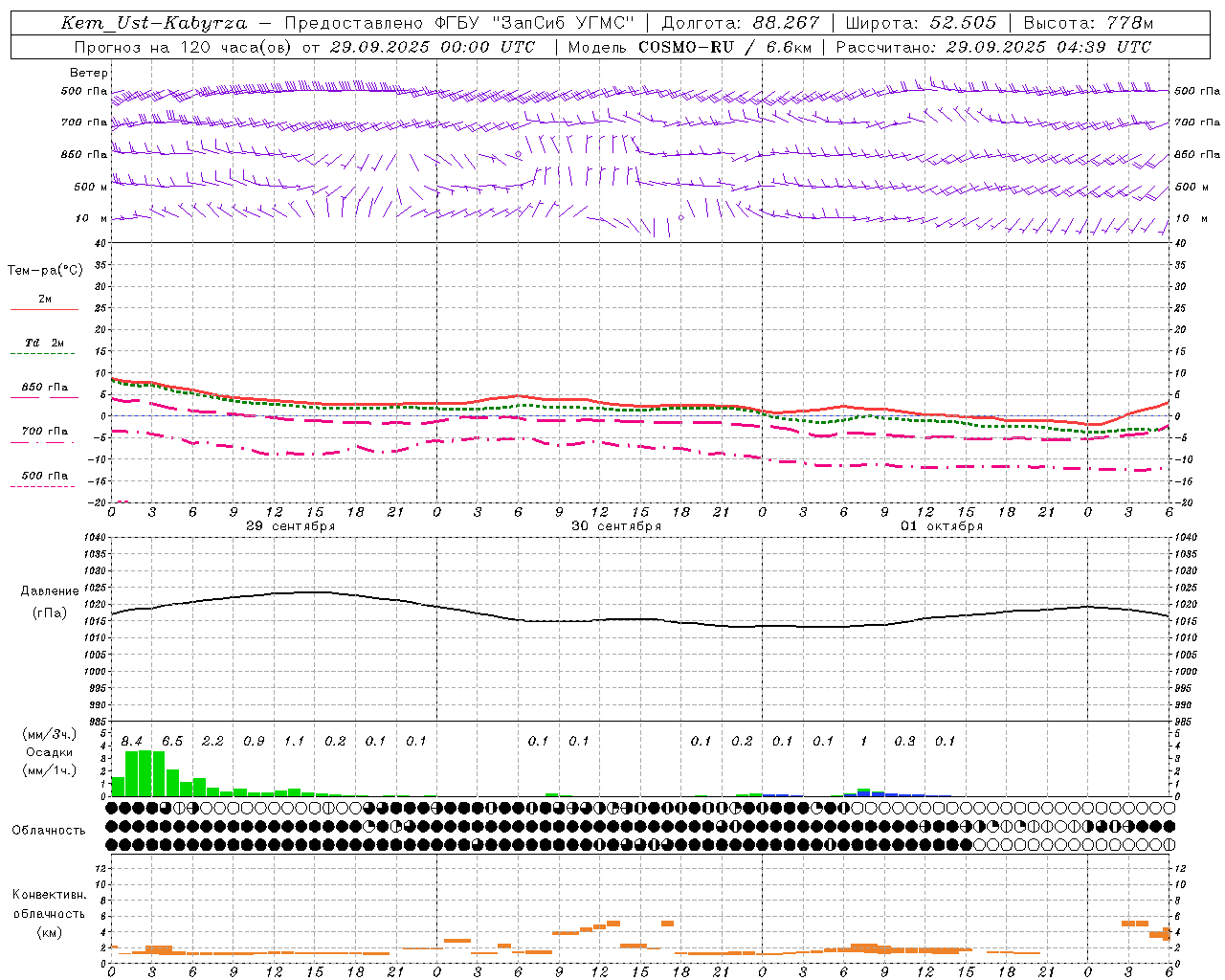Click the left 500 м wind level label
Screen dimensions: 1225x980
pos(91,187)
